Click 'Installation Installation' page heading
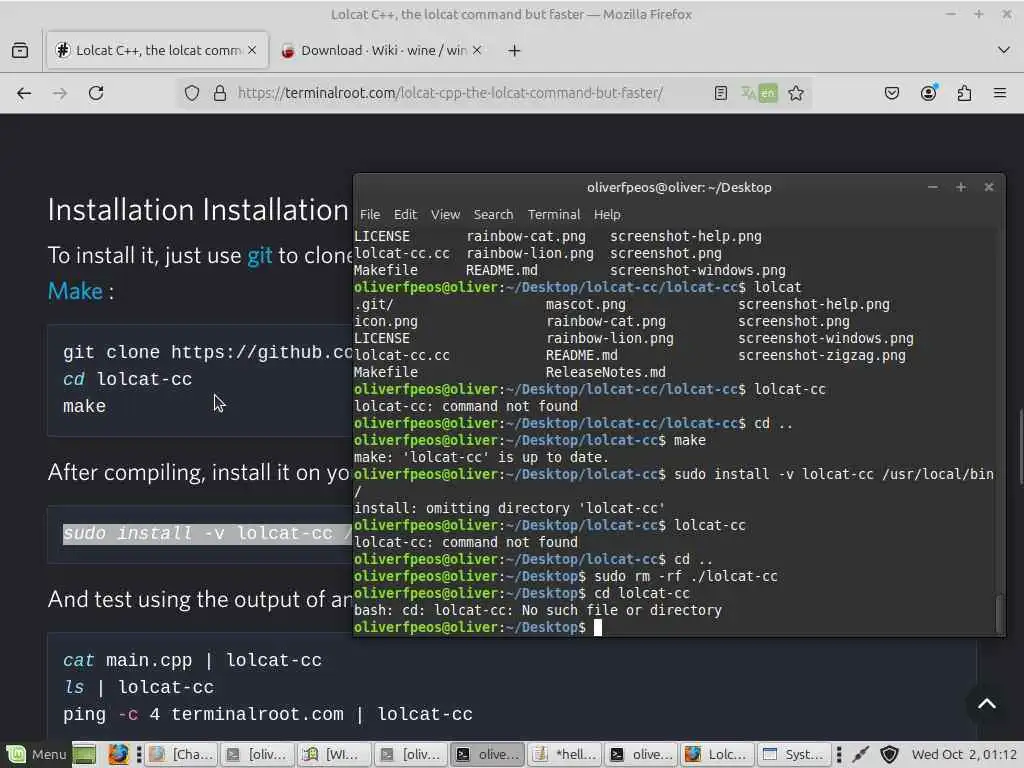 point(198,210)
